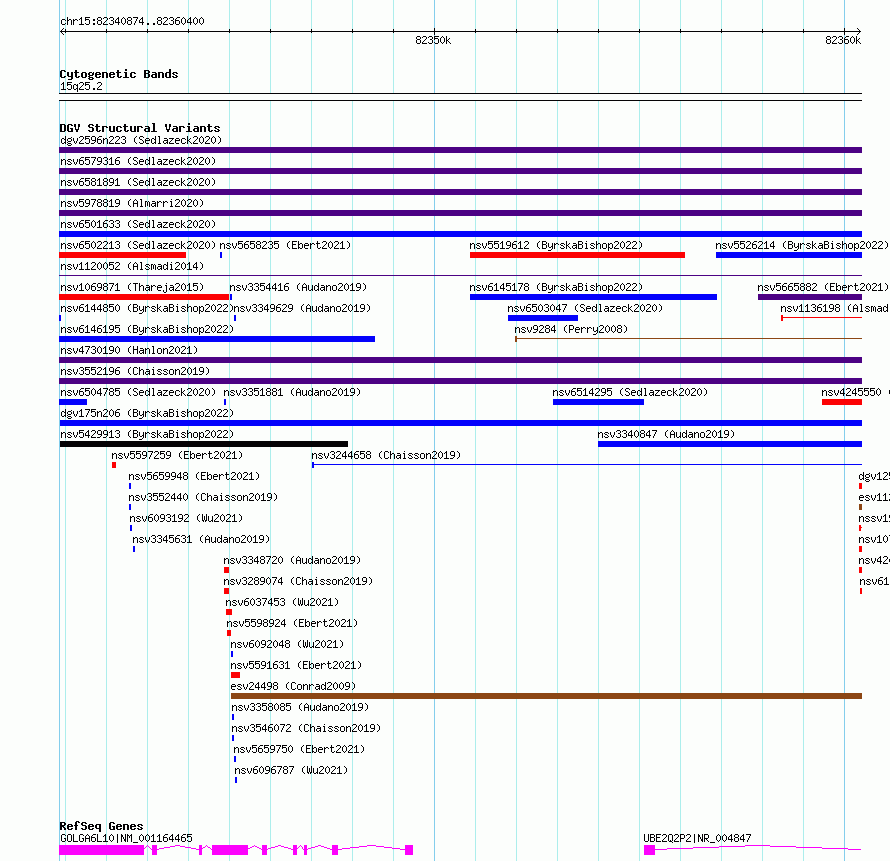Select the nsv6579316 (Sedlazeck2020) variant label
Screen dimensions: 890x861
pyautogui.click(x=138, y=161)
